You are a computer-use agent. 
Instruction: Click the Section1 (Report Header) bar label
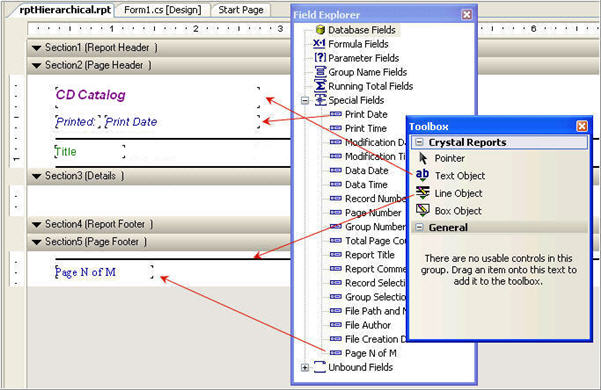pyautogui.click(x=101, y=48)
